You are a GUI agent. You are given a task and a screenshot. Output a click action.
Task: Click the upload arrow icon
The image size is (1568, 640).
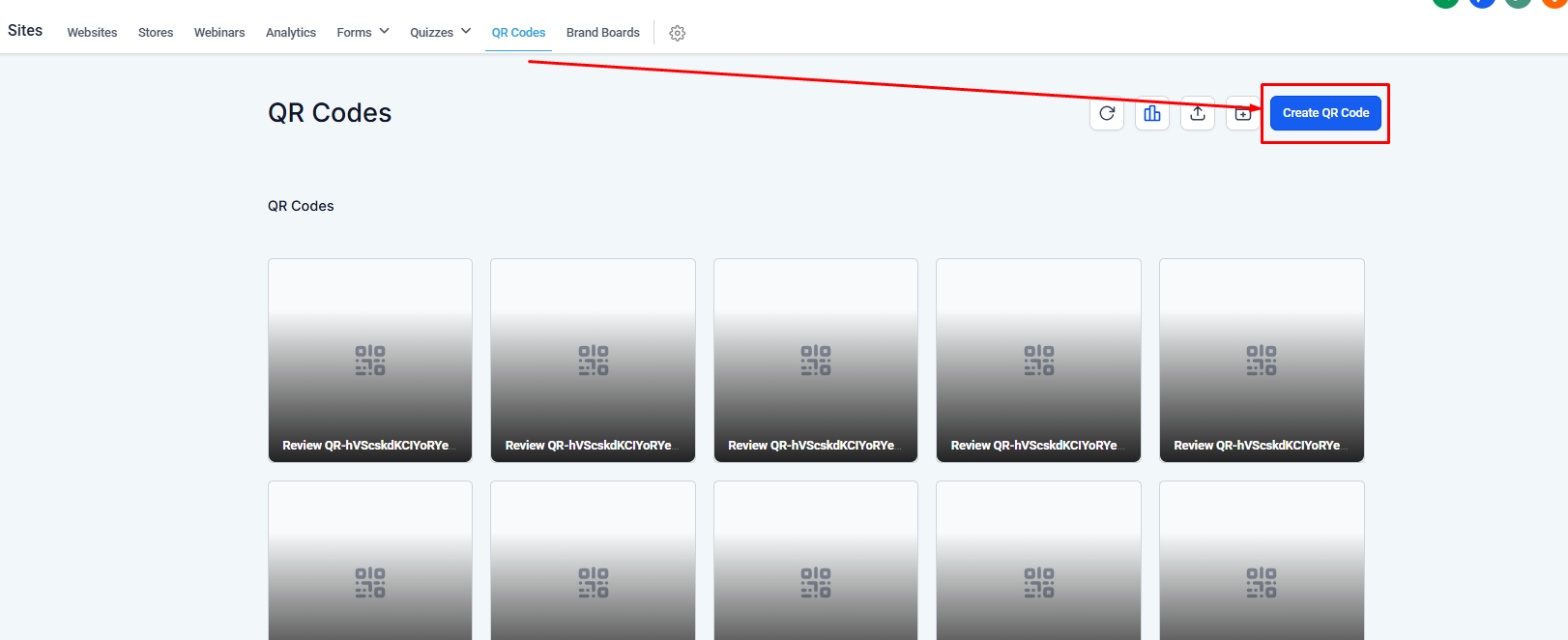1198,113
